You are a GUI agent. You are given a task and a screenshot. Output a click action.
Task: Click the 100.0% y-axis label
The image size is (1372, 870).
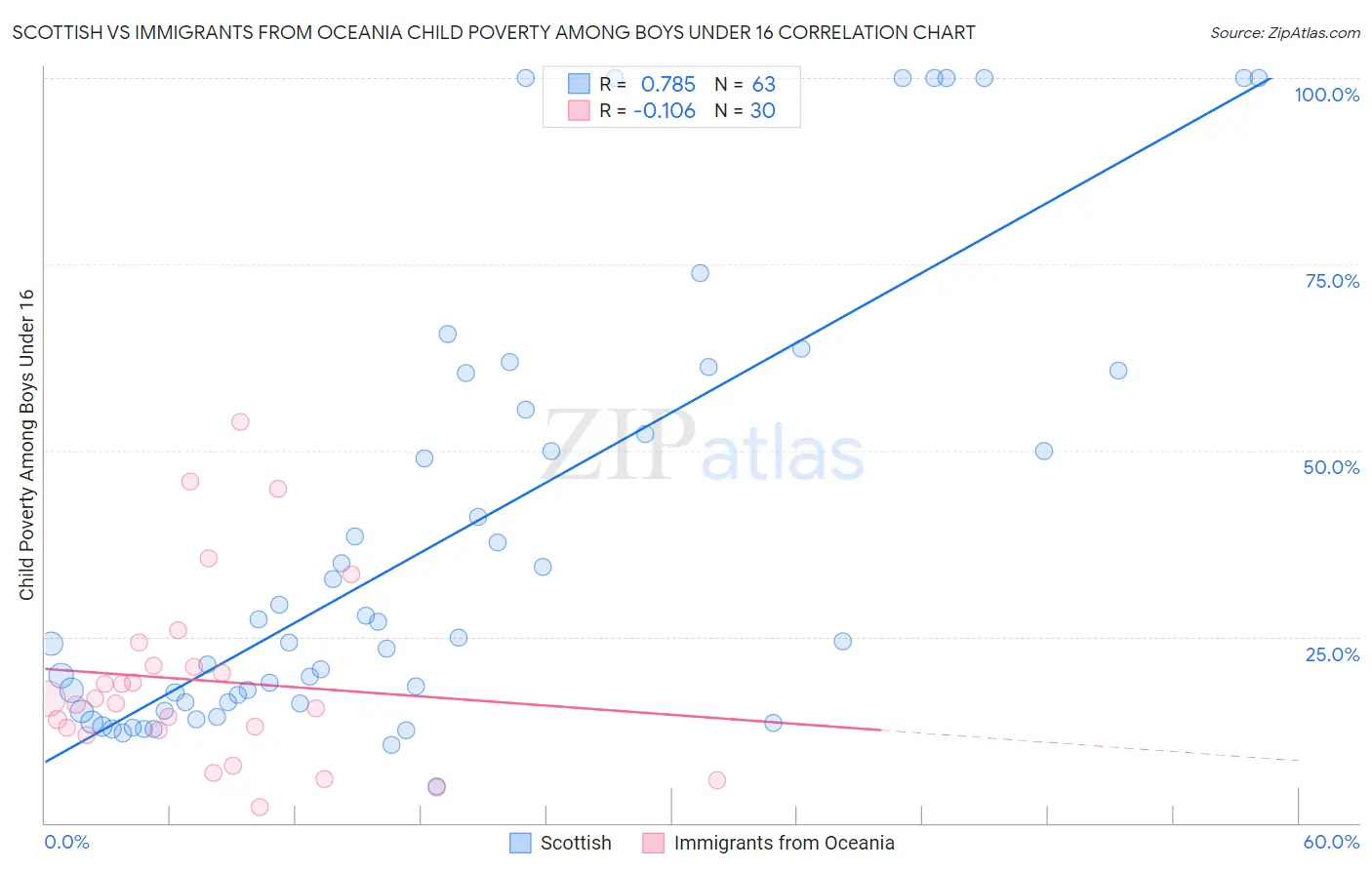[x=1327, y=95]
